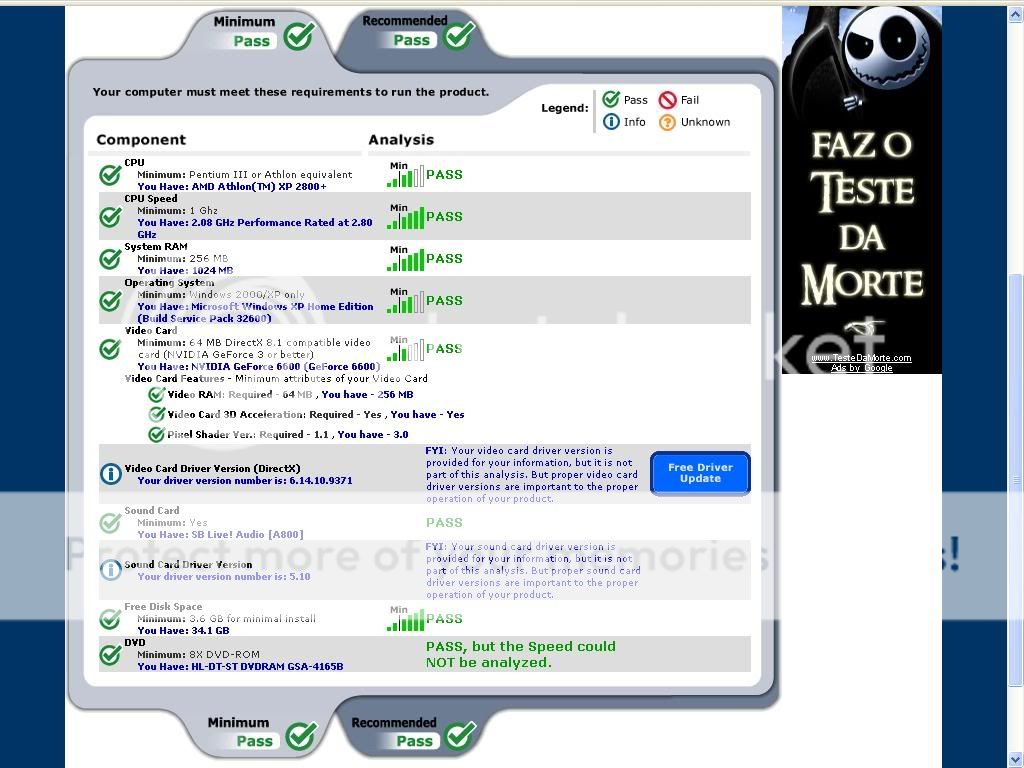Click the Video RAM feature checkmark icon

(x=157, y=394)
